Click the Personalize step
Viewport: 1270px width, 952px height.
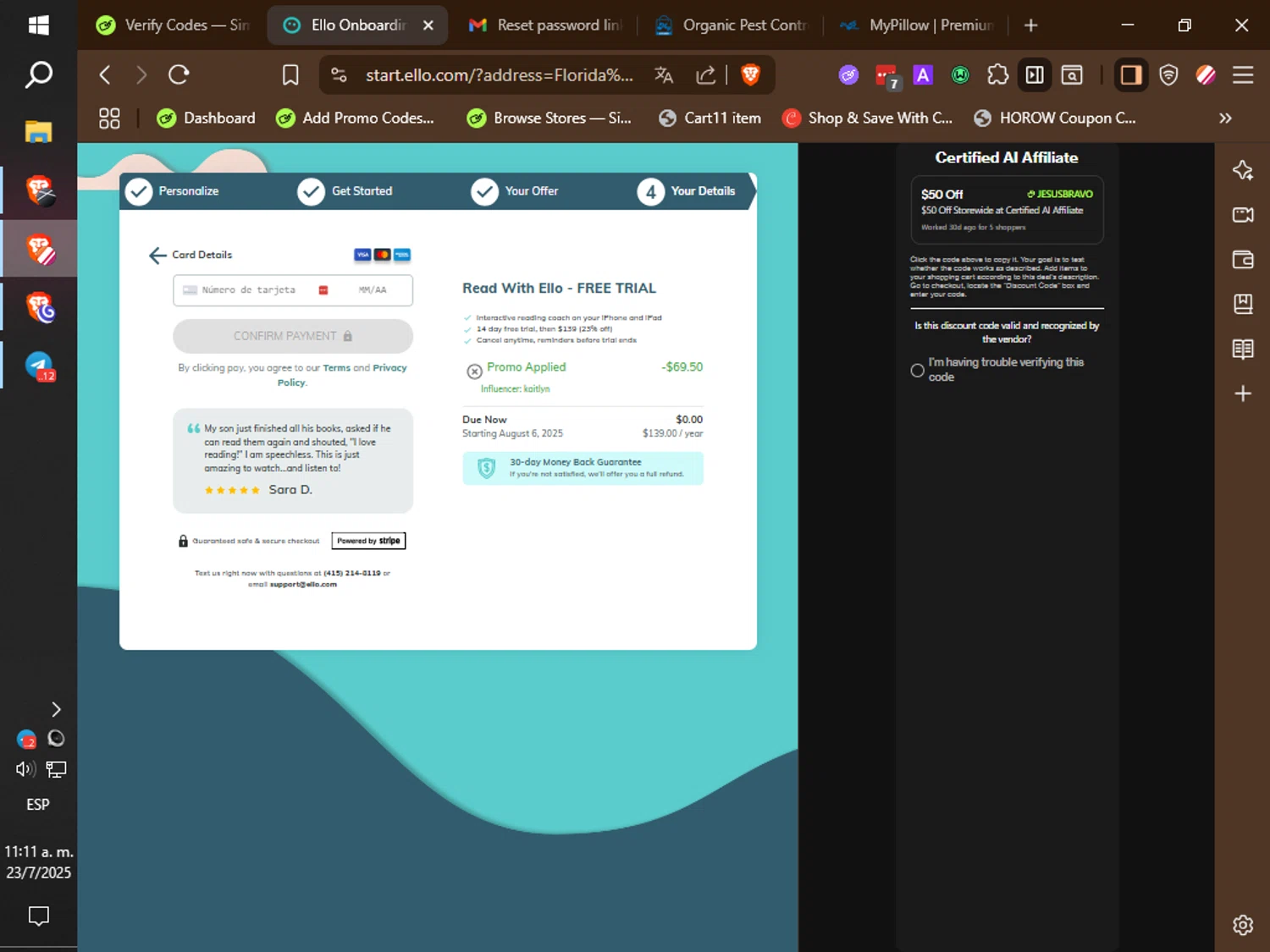point(173,191)
